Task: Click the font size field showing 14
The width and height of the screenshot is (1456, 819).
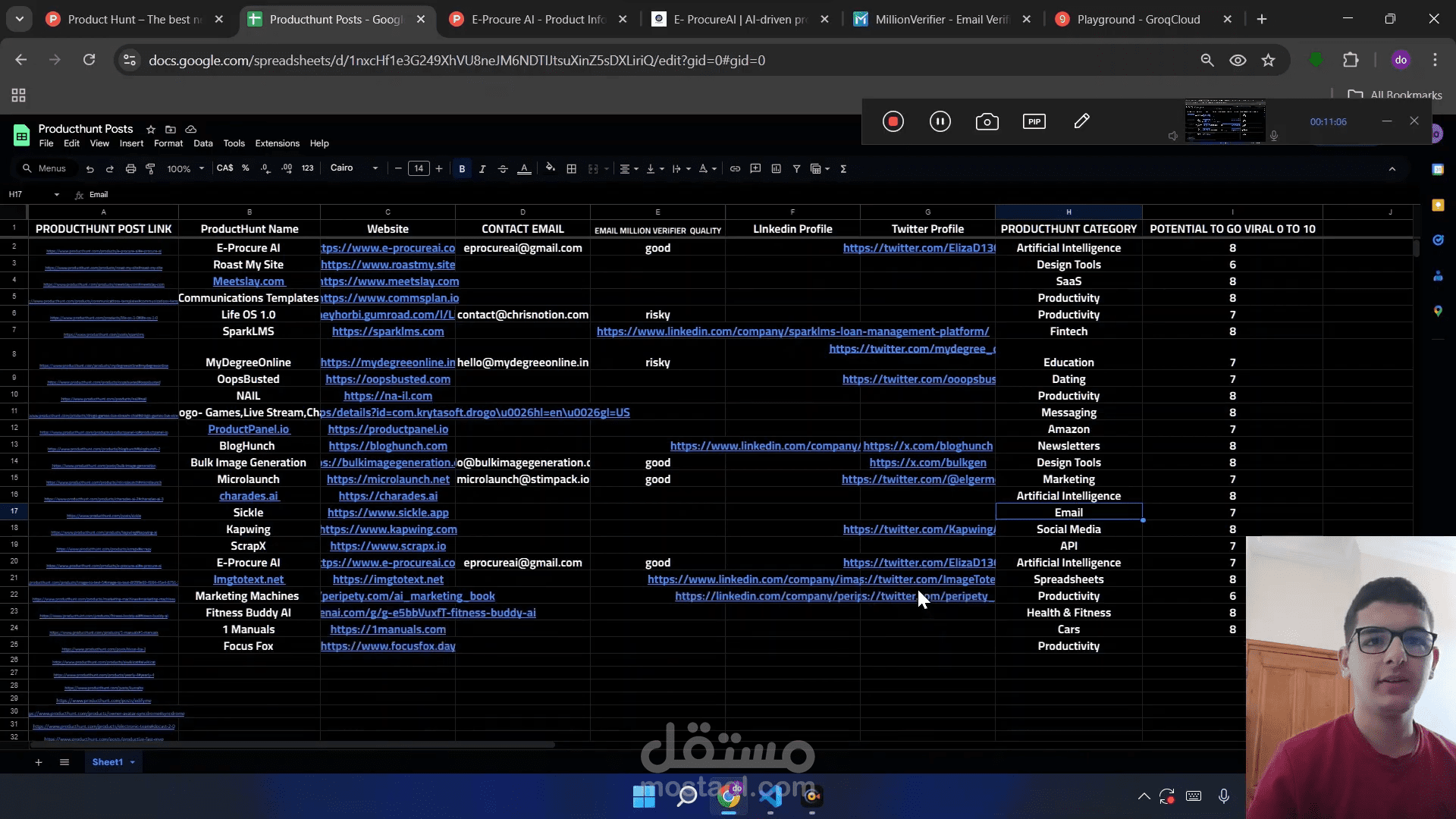Action: [x=419, y=168]
